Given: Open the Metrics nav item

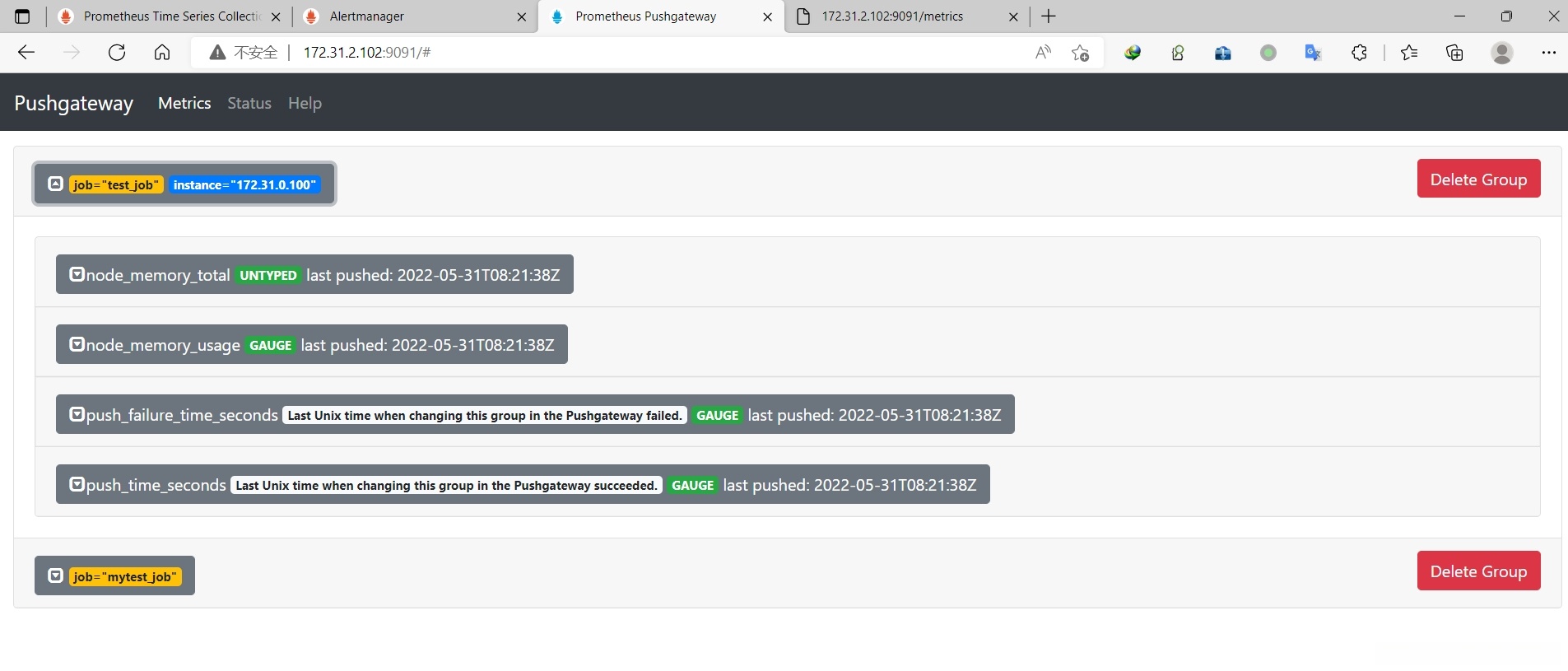Looking at the screenshot, I should pyautogui.click(x=184, y=103).
